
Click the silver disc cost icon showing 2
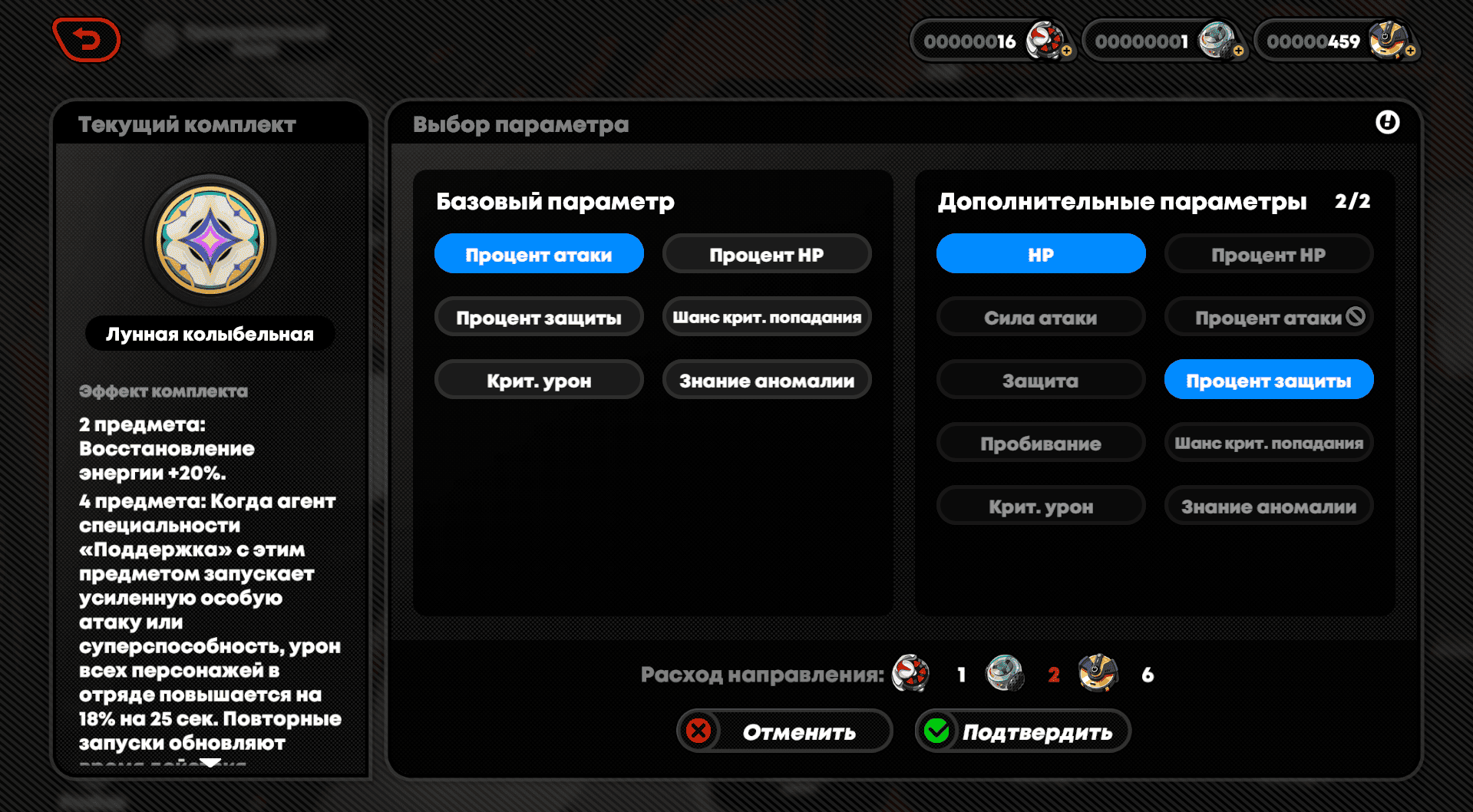pyautogui.click(x=1005, y=674)
